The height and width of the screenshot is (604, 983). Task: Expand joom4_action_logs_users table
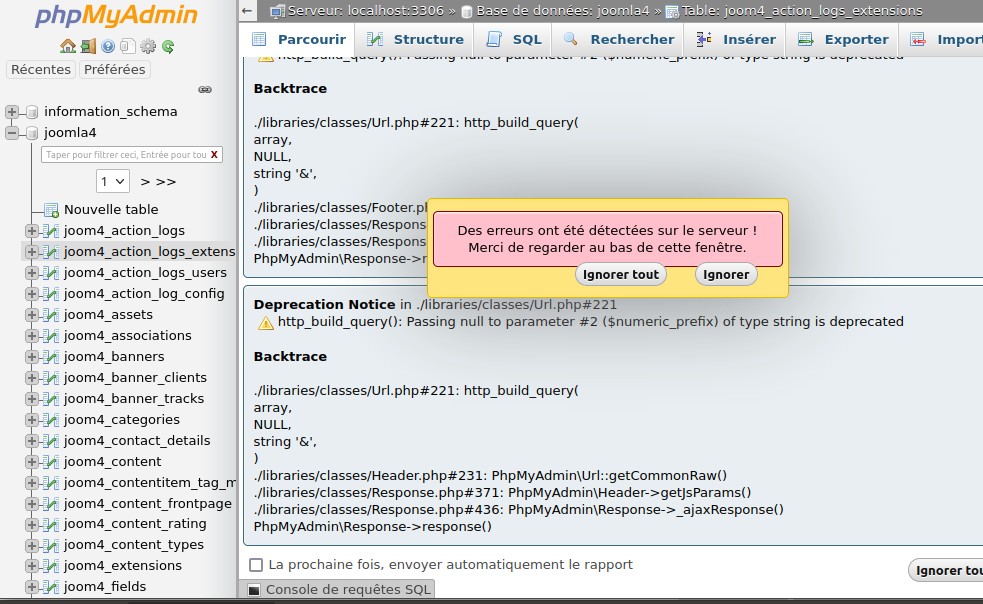tap(31, 273)
